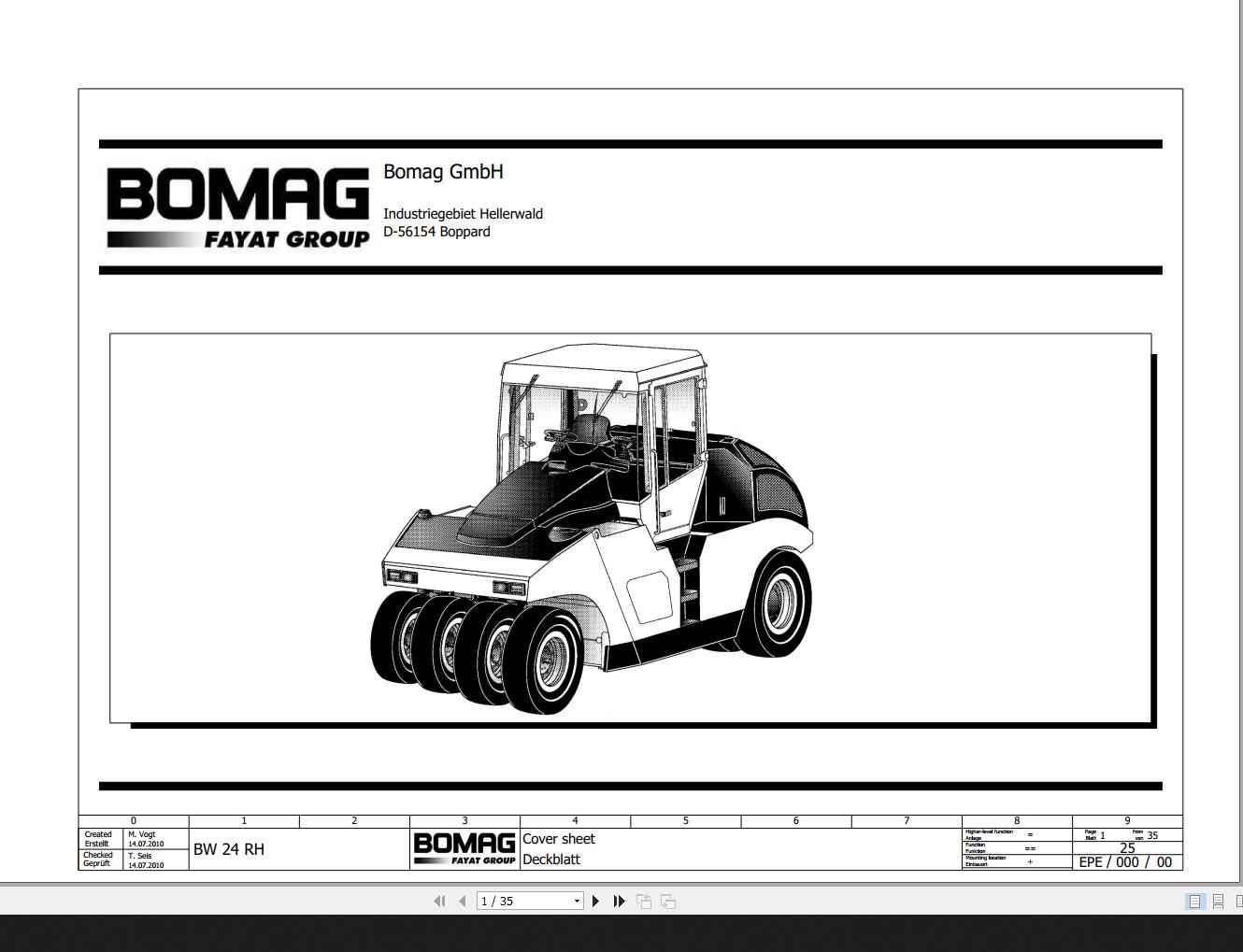
Task: Enable continuous scrolling page mode
Action: point(1219,901)
